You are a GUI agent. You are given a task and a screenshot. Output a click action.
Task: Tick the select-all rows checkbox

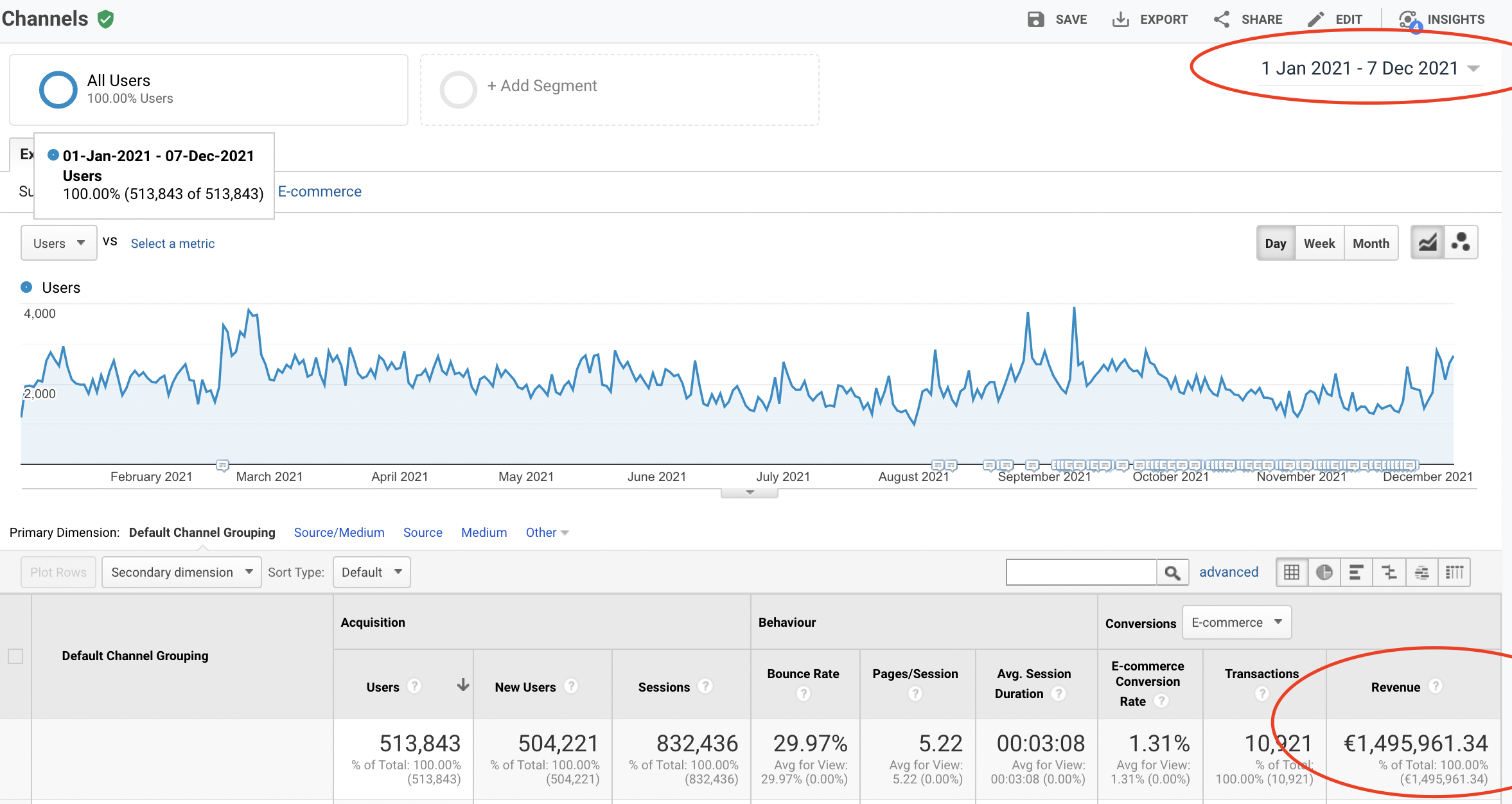tap(15, 656)
